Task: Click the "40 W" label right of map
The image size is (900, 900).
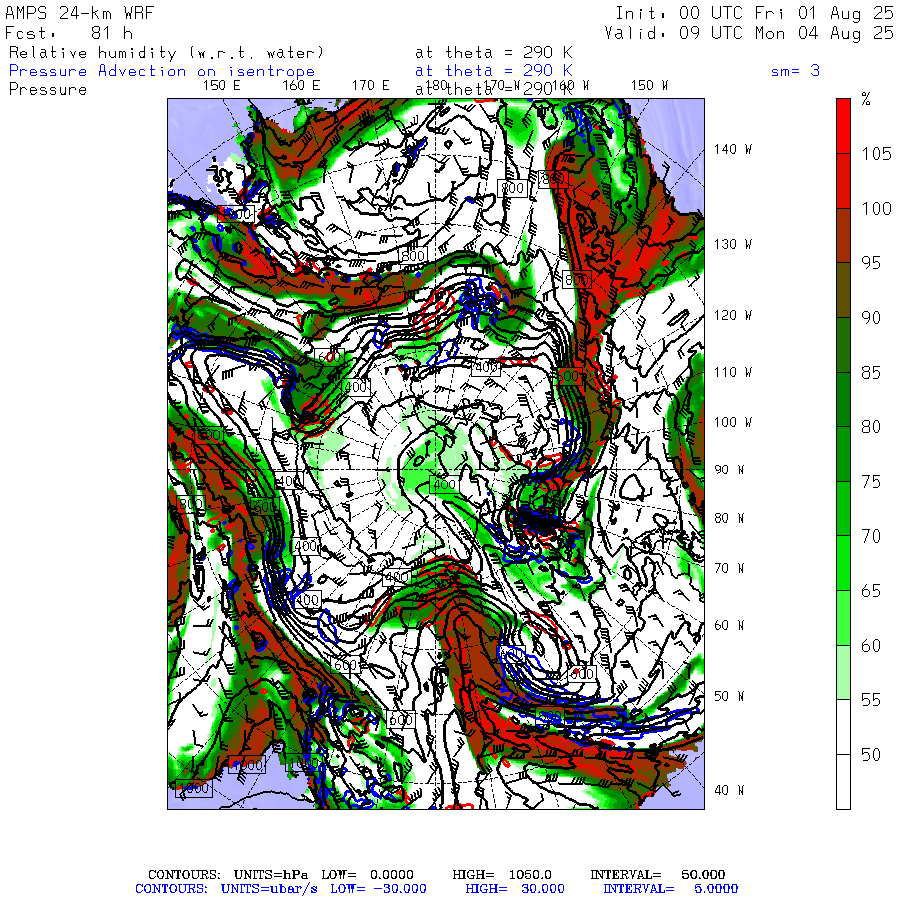Action: pos(729,790)
